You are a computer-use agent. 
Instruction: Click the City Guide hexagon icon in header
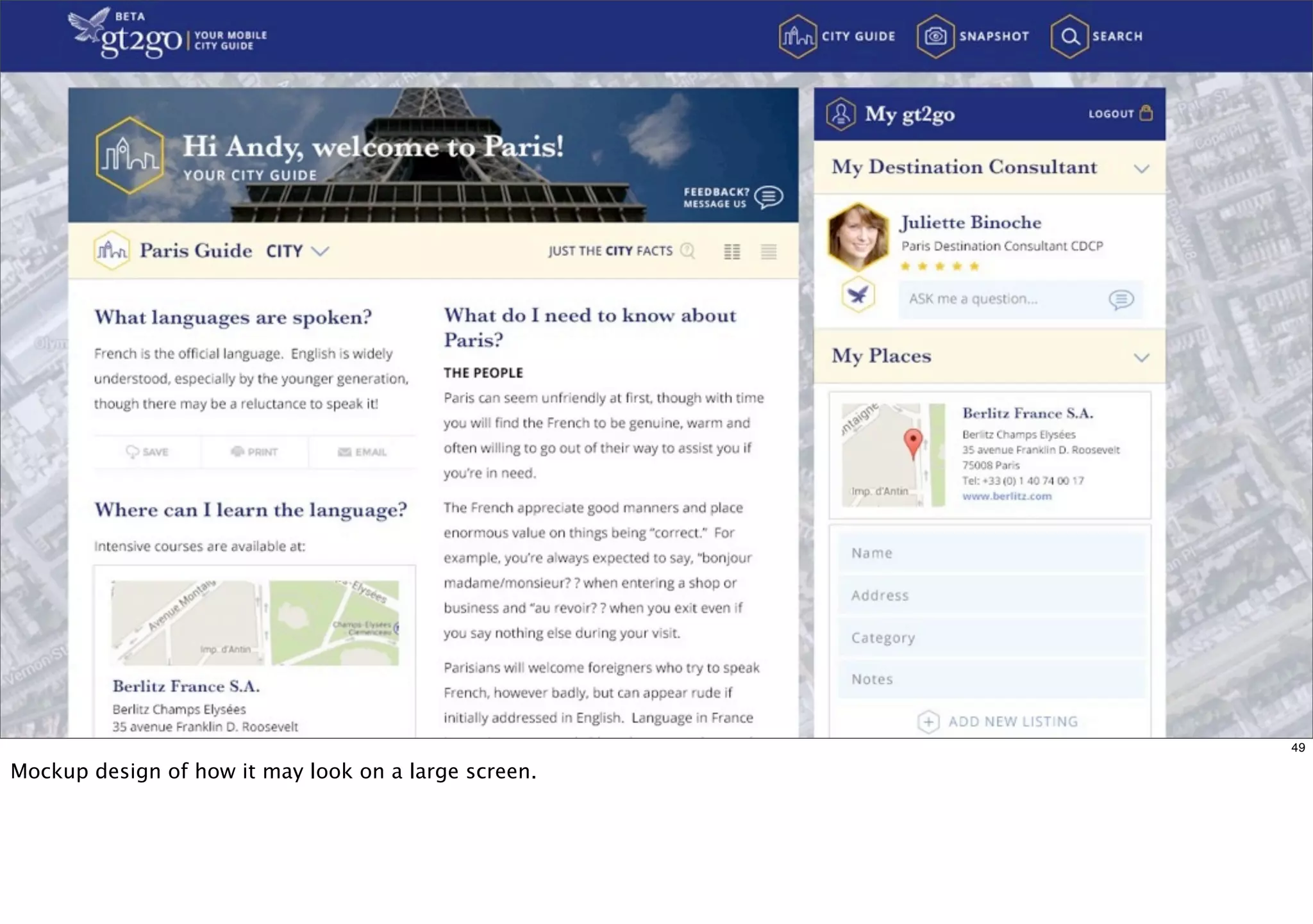click(798, 37)
